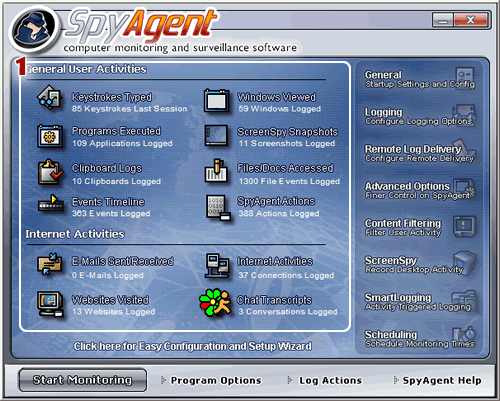Open the SpyAgent Actions binary icon
The height and width of the screenshot is (401, 500).
[x=218, y=208]
